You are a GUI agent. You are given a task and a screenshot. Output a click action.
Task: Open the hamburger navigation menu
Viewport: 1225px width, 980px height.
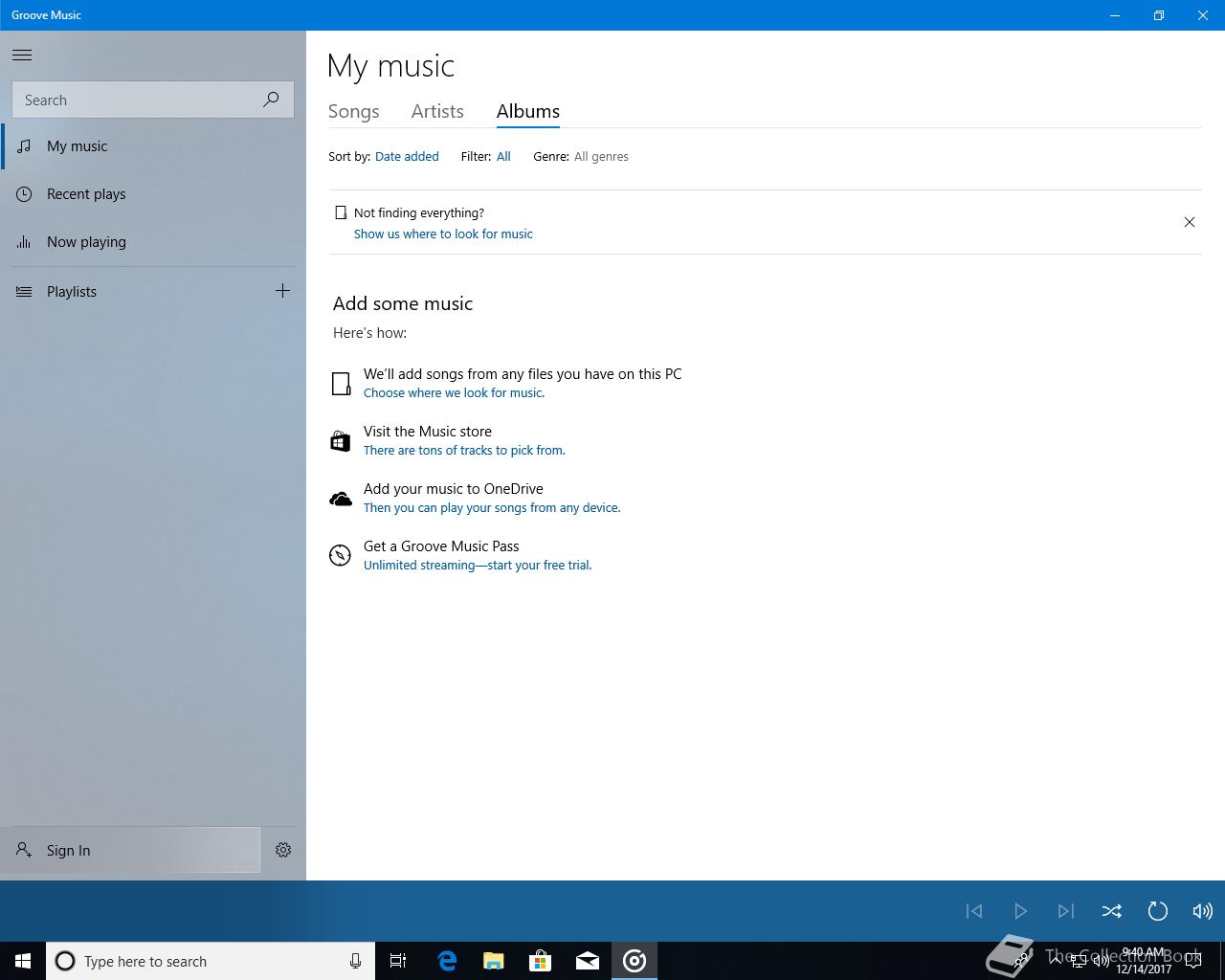click(x=22, y=55)
